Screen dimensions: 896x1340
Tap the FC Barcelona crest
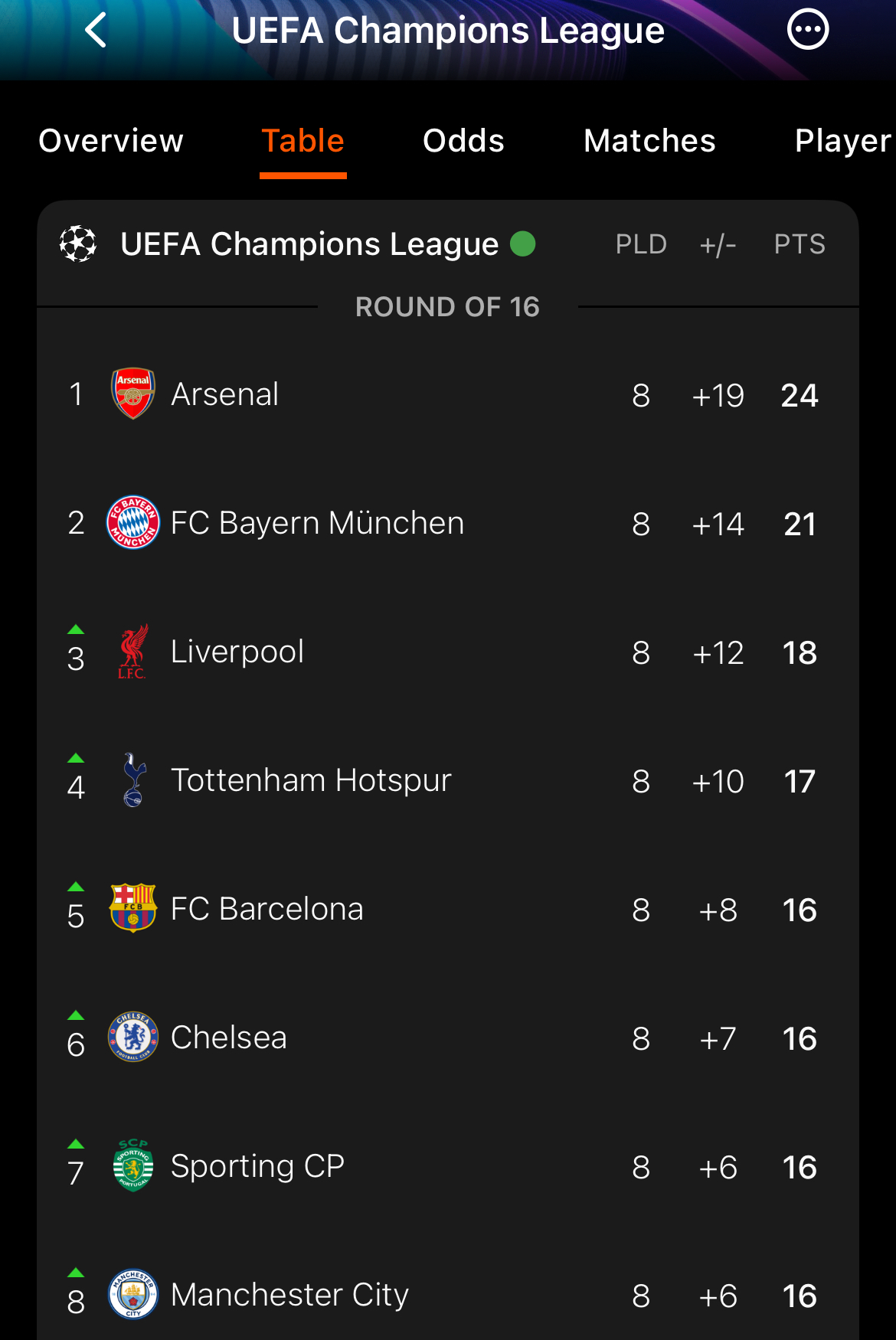coord(133,909)
